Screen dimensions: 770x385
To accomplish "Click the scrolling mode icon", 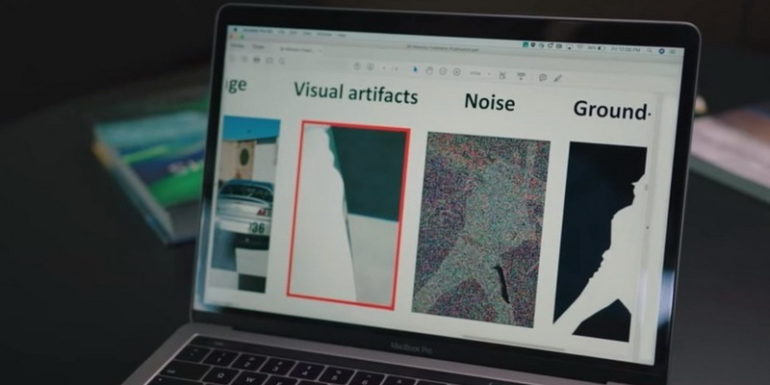I will (521, 76).
